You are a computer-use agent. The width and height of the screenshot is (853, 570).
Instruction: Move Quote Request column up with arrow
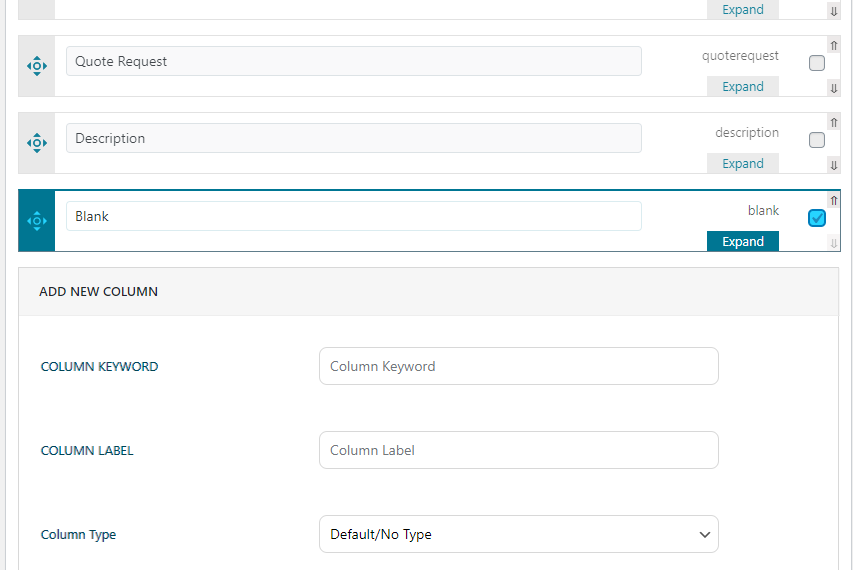click(x=834, y=46)
